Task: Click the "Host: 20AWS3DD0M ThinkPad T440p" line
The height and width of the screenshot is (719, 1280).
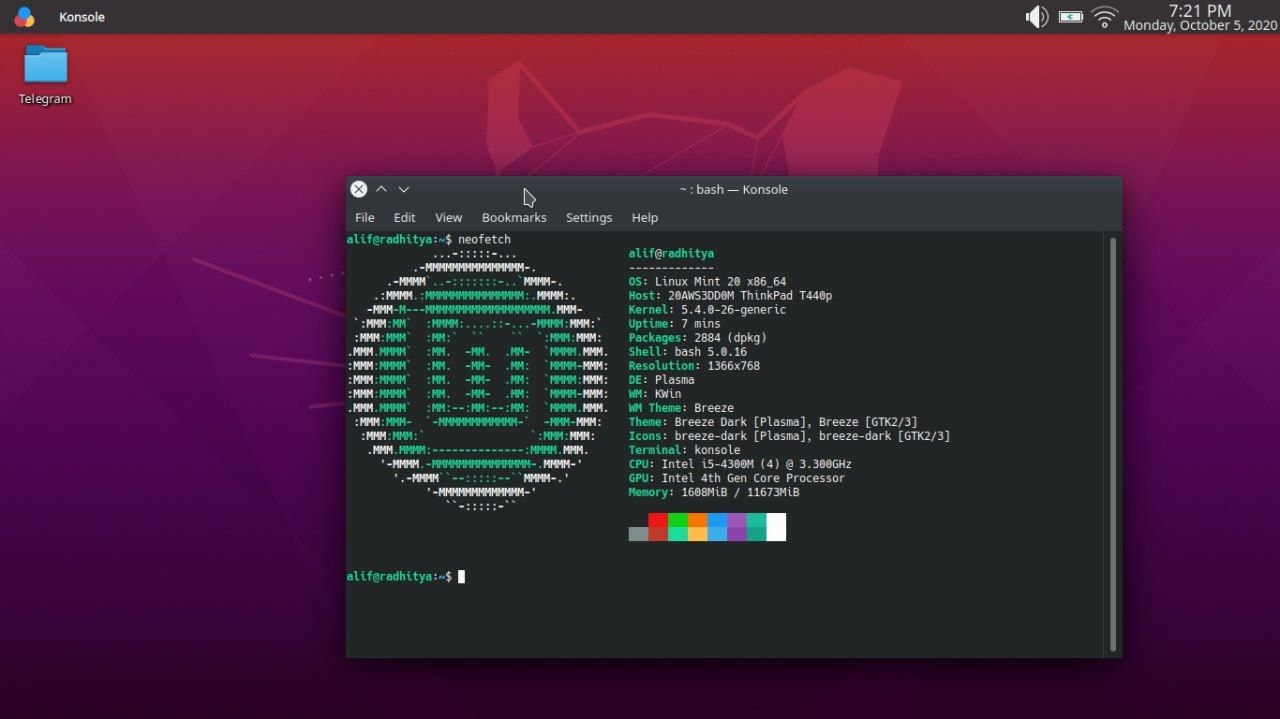Action: [x=730, y=296]
